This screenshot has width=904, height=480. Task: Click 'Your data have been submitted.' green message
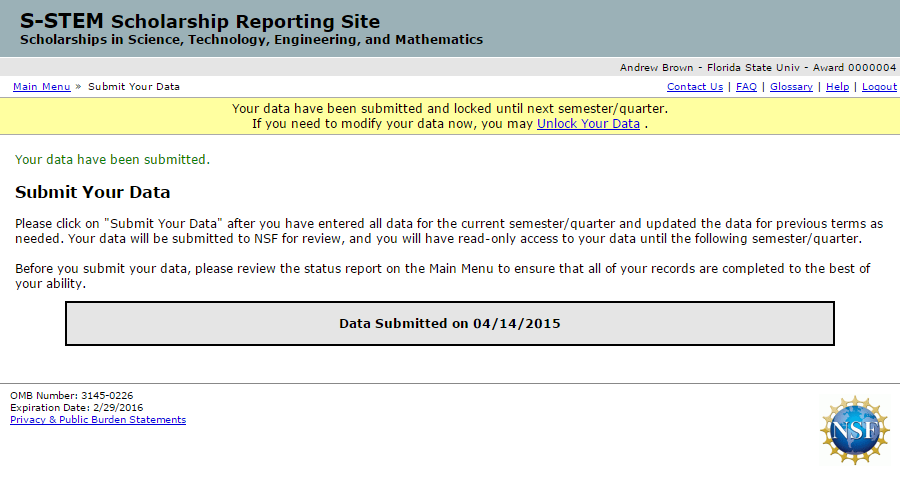(112, 160)
